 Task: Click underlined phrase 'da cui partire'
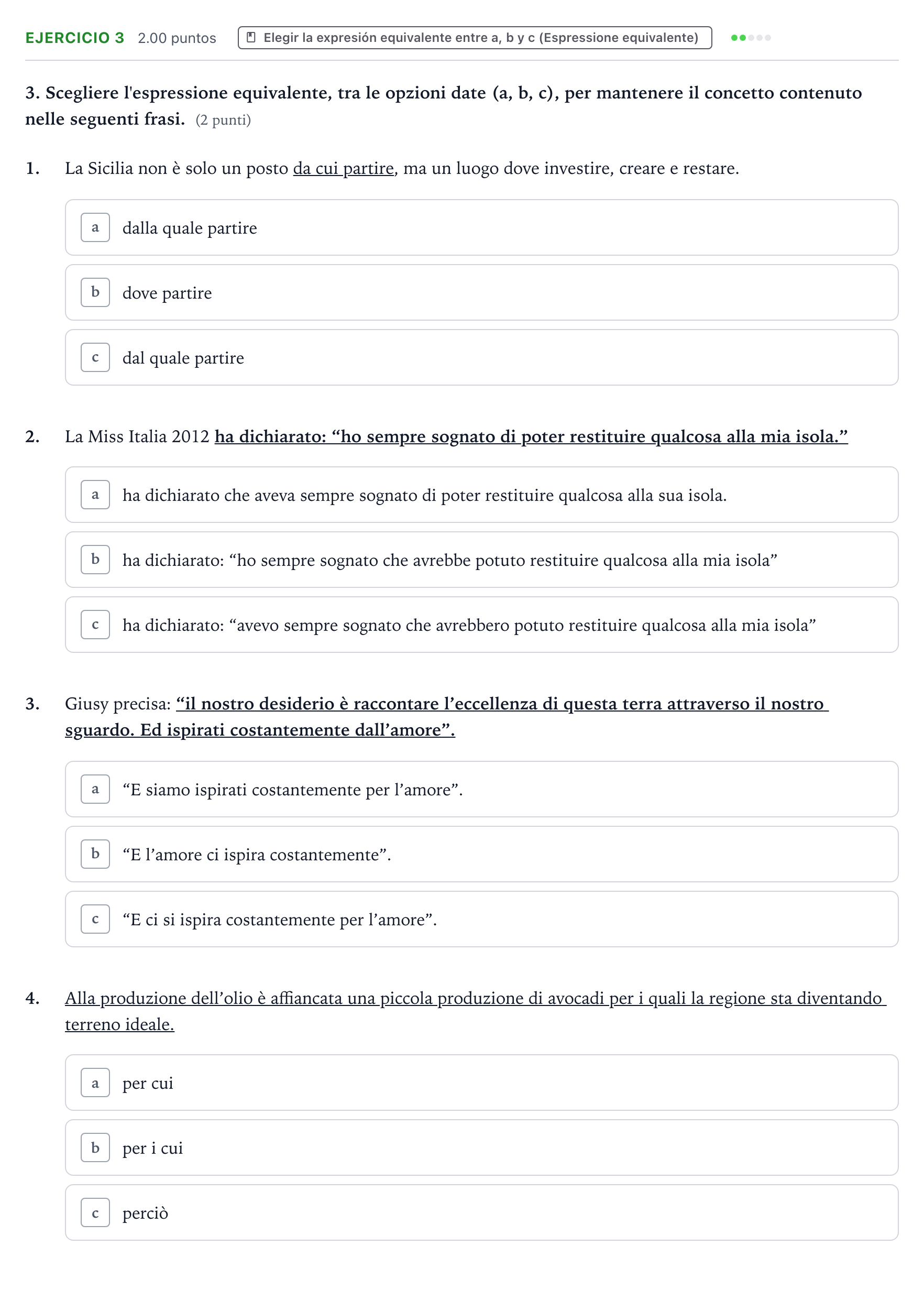[344, 168]
